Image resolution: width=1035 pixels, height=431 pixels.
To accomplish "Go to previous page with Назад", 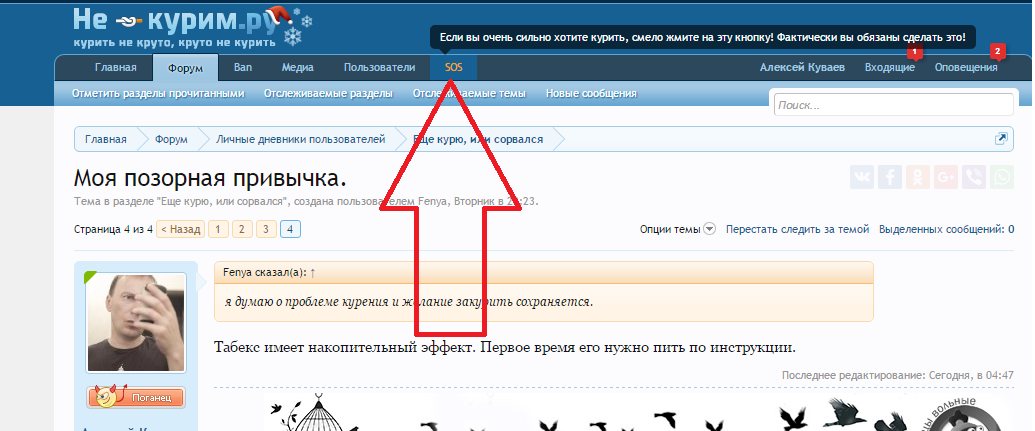I will pos(180,229).
